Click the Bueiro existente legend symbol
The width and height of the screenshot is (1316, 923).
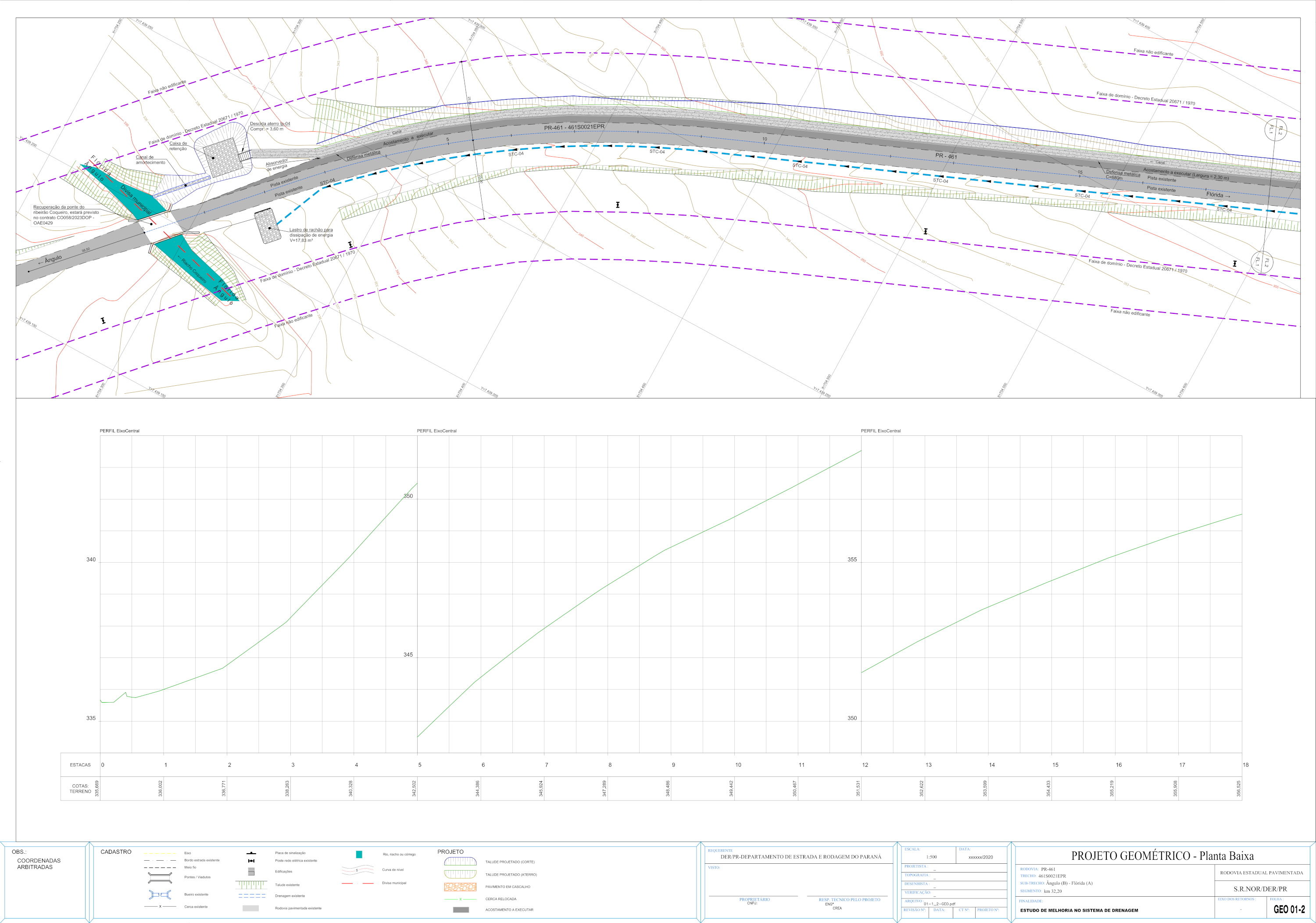point(160,894)
